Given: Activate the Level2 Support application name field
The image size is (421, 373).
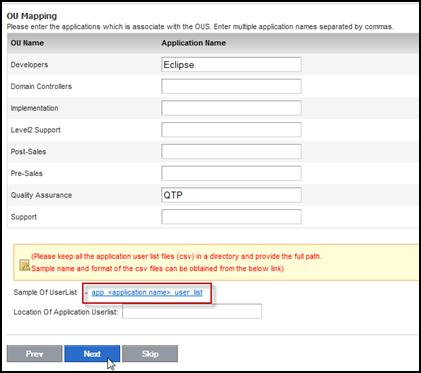Looking at the screenshot, I should 231,130.
